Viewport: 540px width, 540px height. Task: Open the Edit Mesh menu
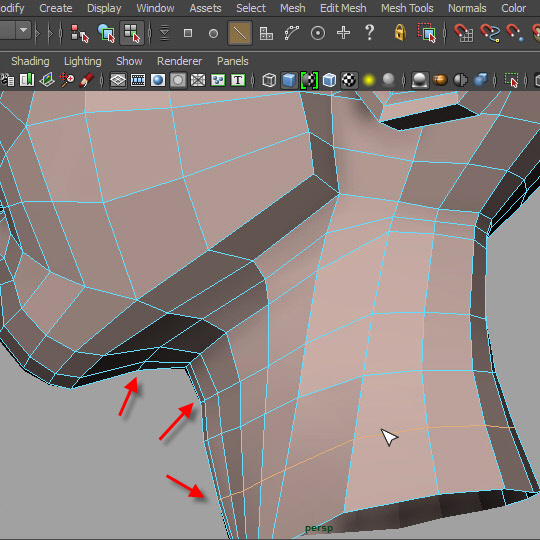coord(343,8)
